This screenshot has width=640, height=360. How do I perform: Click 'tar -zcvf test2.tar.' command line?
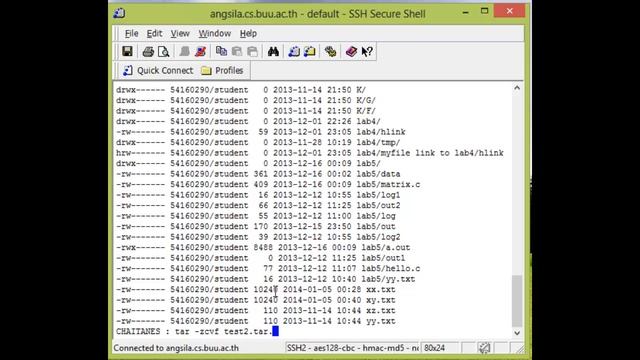pyautogui.click(x=224, y=331)
